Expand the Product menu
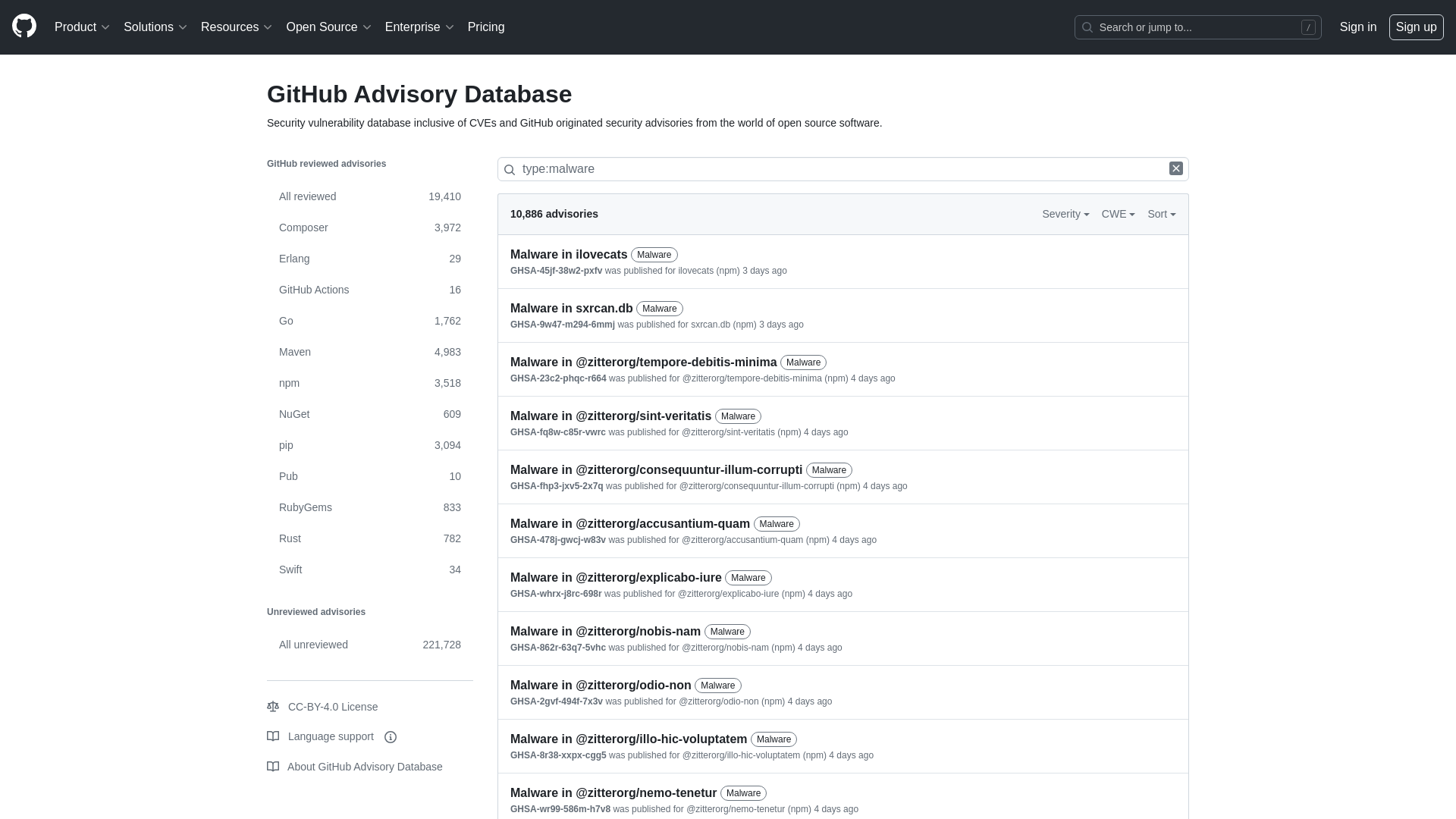Image resolution: width=1456 pixels, height=819 pixels. point(82,27)
